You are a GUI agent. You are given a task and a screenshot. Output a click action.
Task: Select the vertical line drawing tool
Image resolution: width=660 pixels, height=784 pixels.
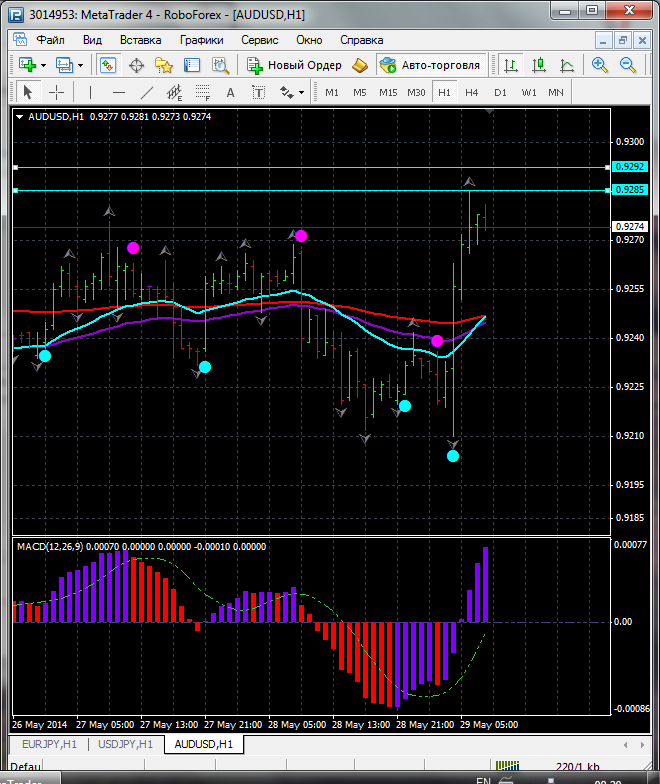click(90, 92)
